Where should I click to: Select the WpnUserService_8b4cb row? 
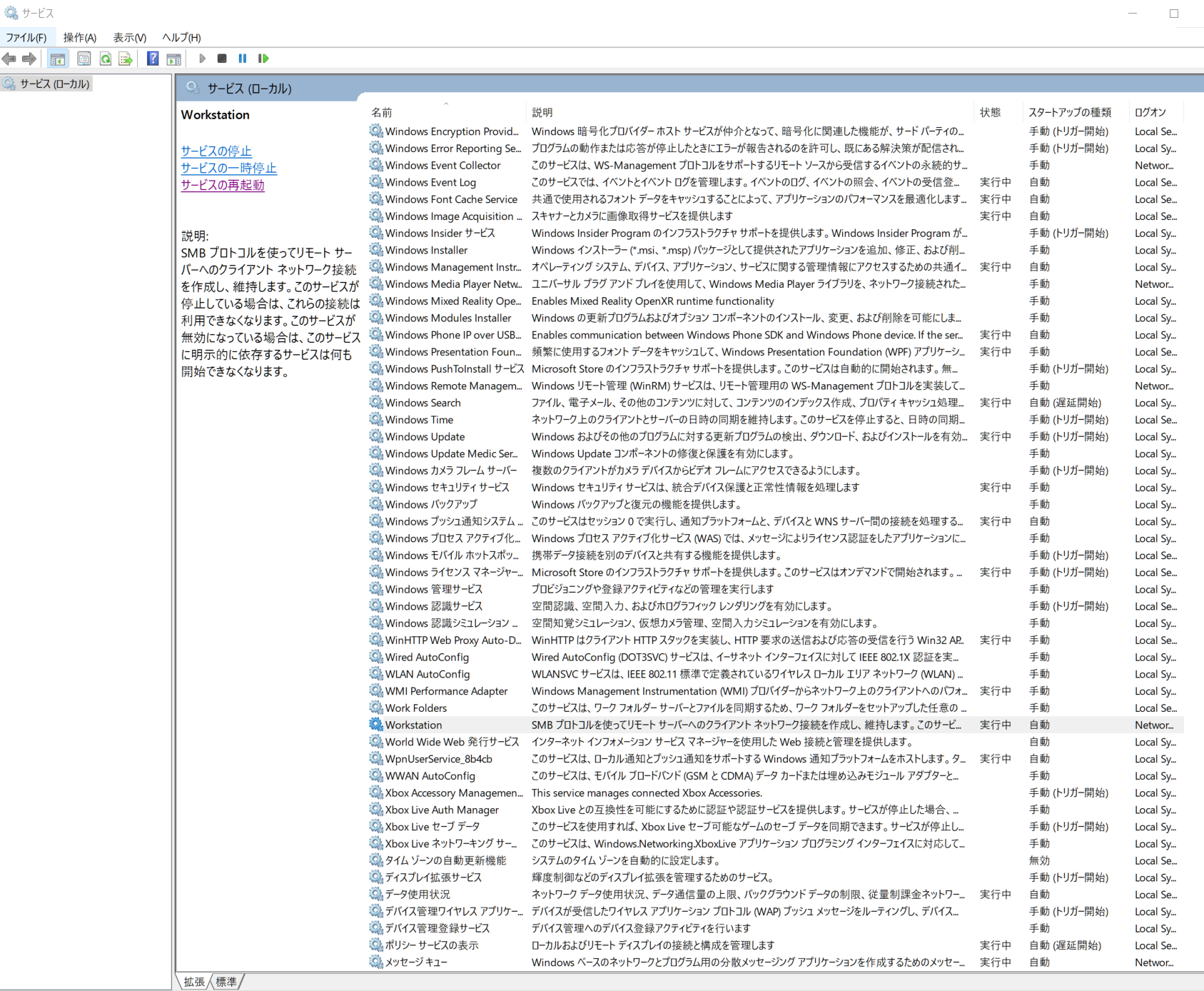click(775, 758)
